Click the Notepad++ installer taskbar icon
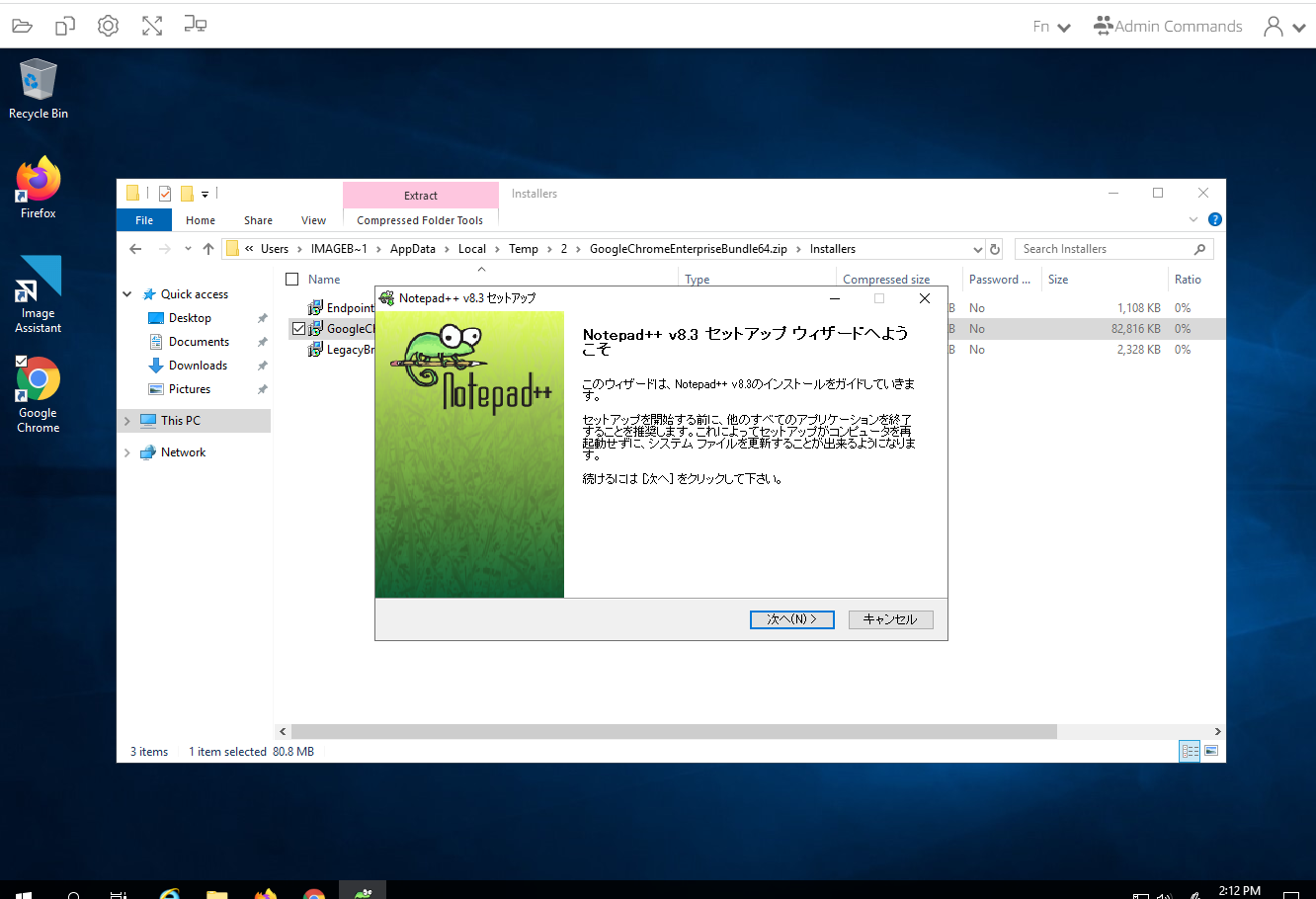Image resolution: width=1316 pixels, height=899 pixels. pos(363,892)
